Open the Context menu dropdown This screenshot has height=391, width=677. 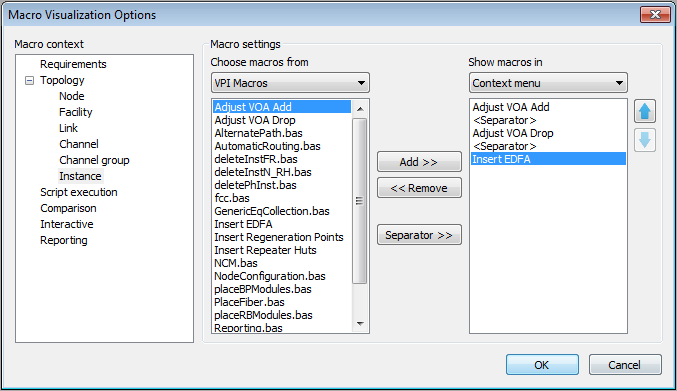click(548, 83)
